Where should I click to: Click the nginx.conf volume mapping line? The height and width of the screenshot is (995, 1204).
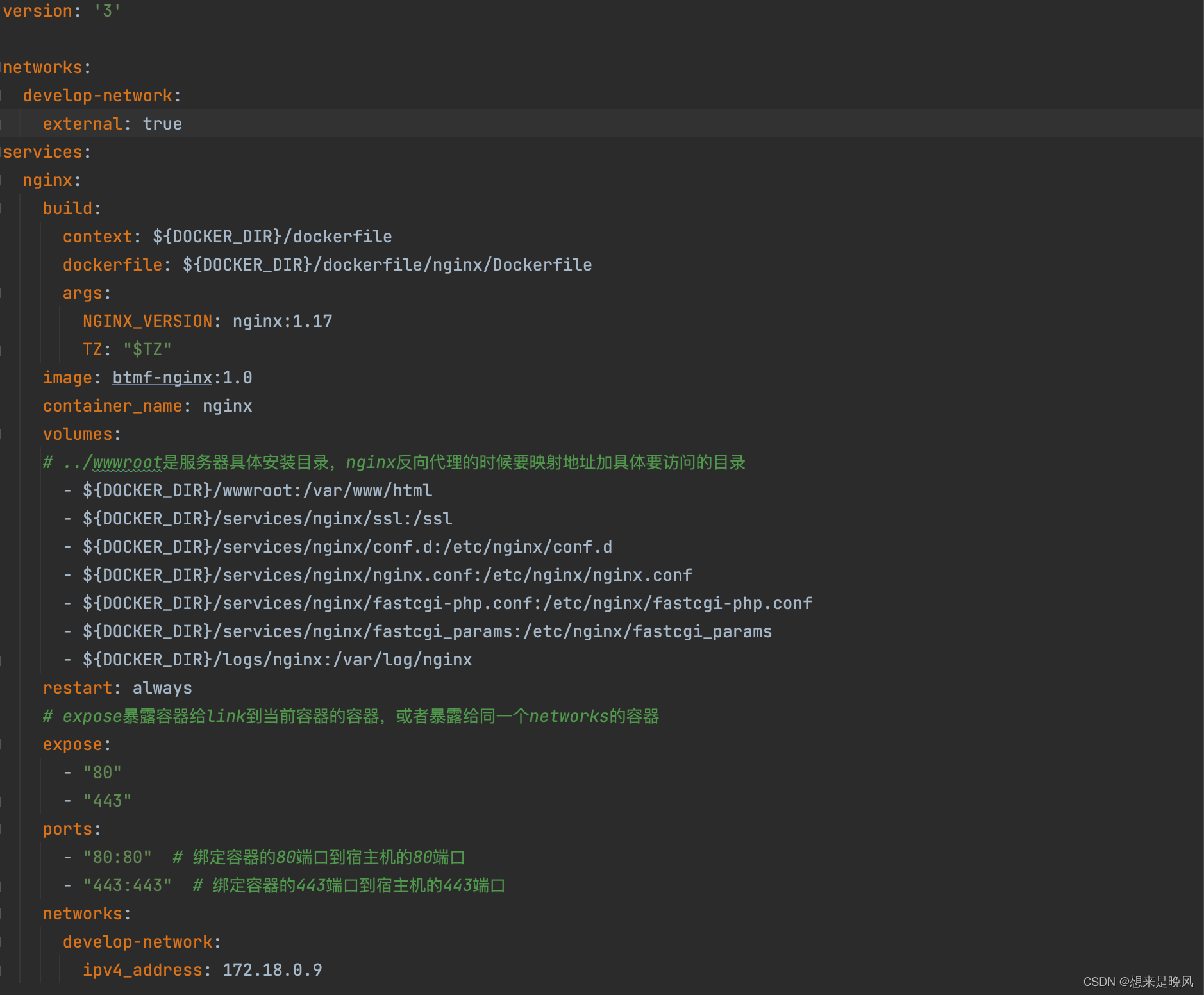(387, 575)
